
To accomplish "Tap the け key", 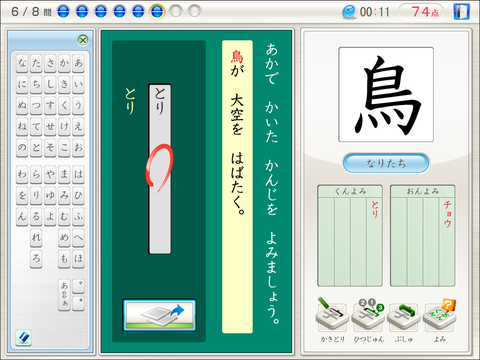I will point(64,126).
